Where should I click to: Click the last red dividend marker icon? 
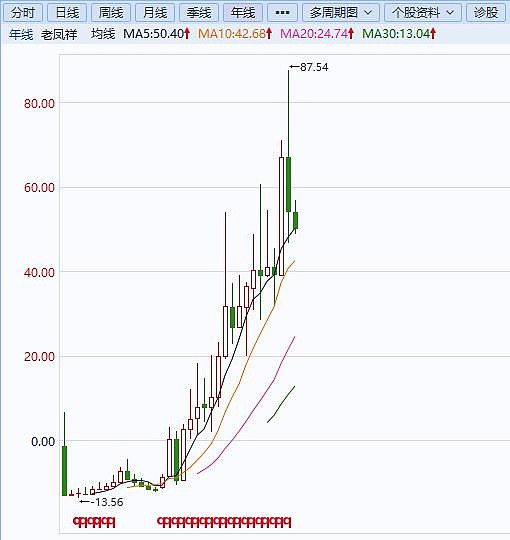coord(287,522)
